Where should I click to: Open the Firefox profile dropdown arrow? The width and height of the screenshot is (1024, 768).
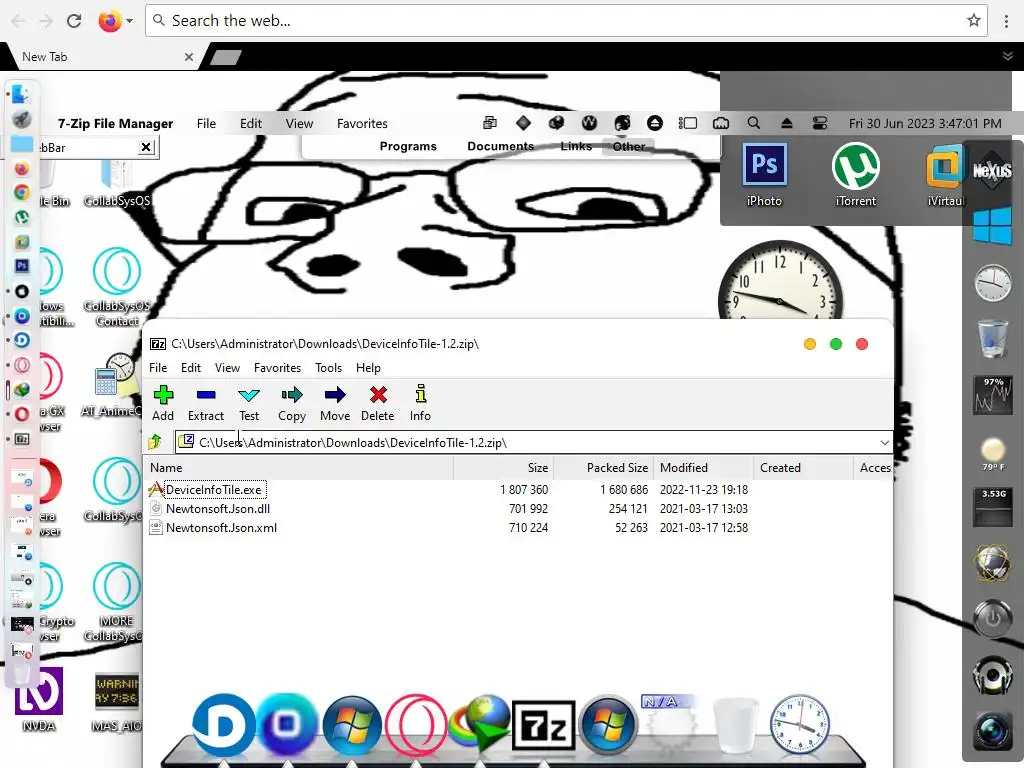[129, 21]
